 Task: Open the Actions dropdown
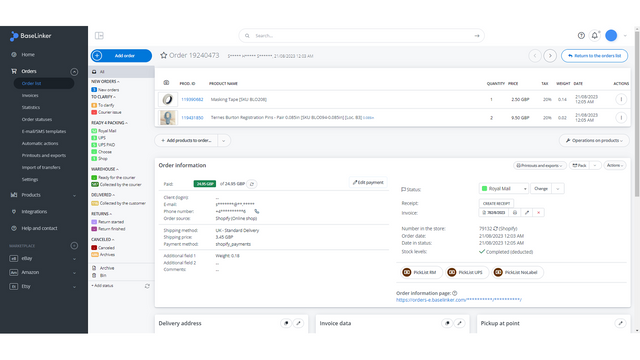(614, 165)
